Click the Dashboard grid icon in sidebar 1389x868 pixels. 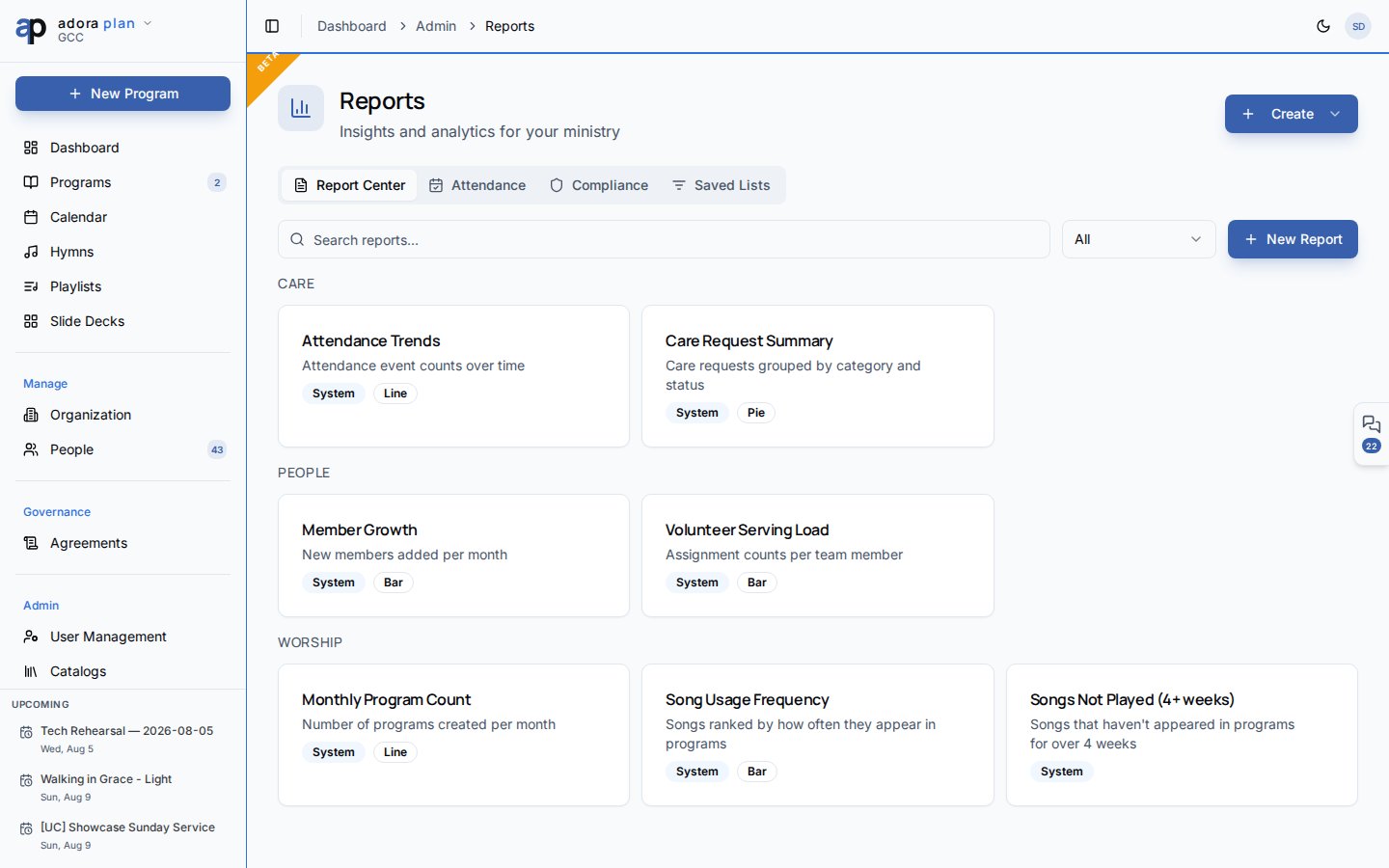31,148
